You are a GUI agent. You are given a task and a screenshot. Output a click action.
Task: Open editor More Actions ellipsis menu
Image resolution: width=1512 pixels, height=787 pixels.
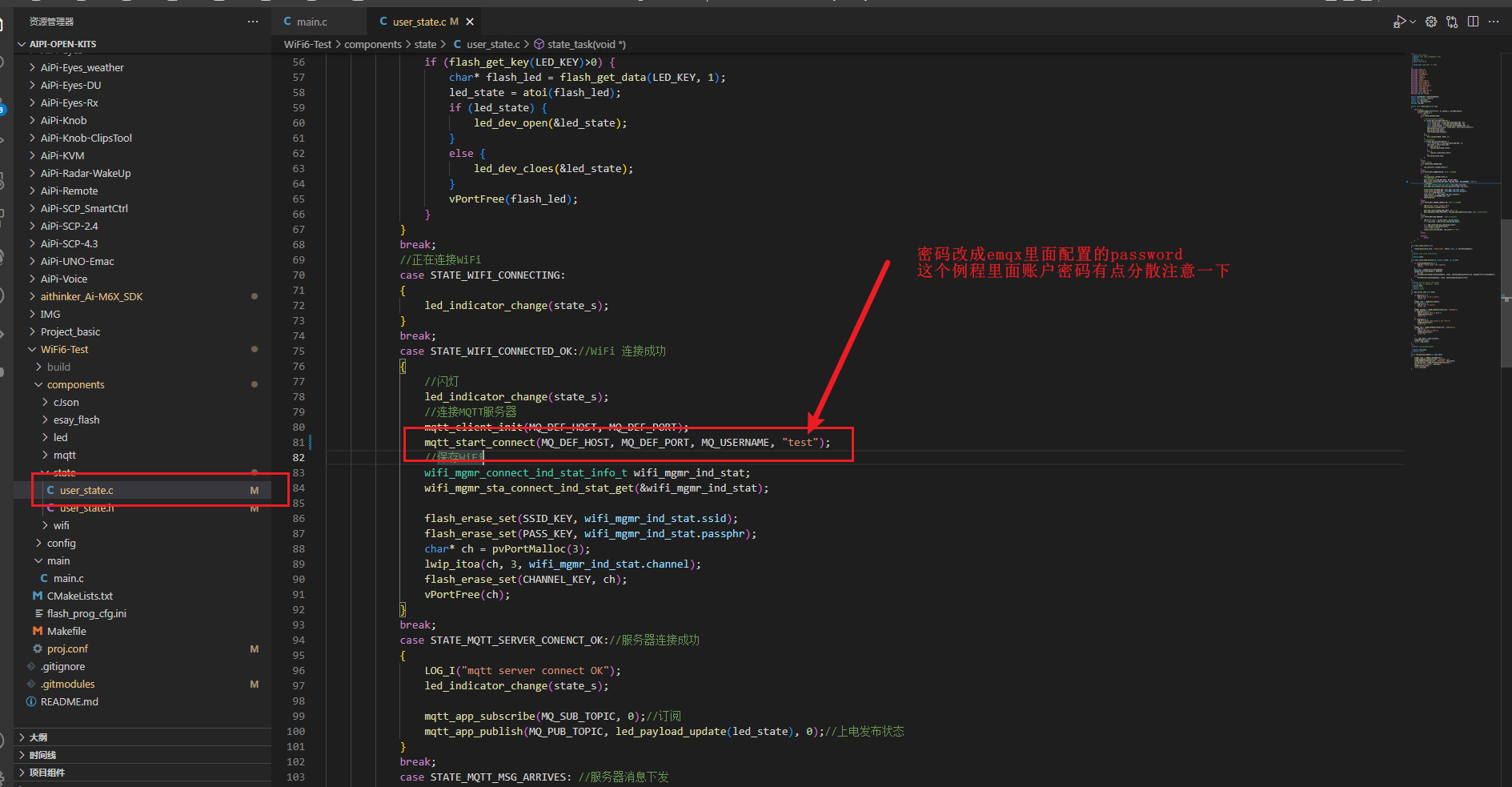1494,22
